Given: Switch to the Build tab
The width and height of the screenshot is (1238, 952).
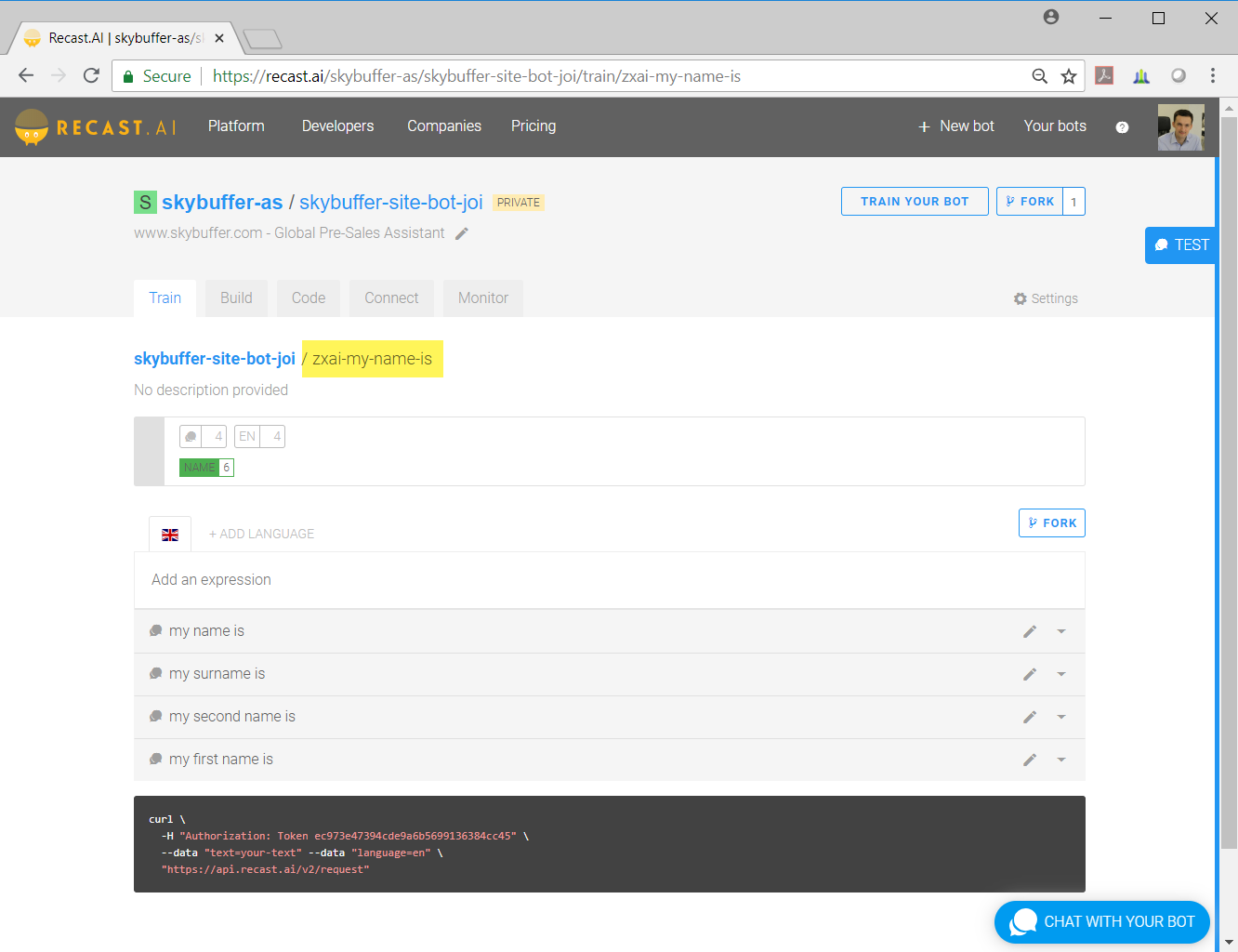Looking at the screenshot, I should pyautogui.click(x=236, y=298).
